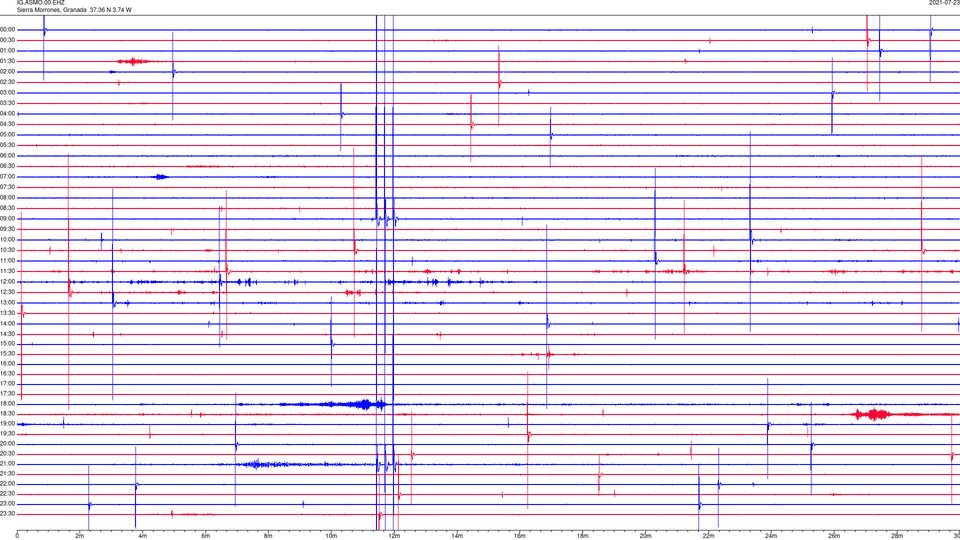Select the 4m tick label on minute axis
Screen dimensions: 960x540
point(143,536)
